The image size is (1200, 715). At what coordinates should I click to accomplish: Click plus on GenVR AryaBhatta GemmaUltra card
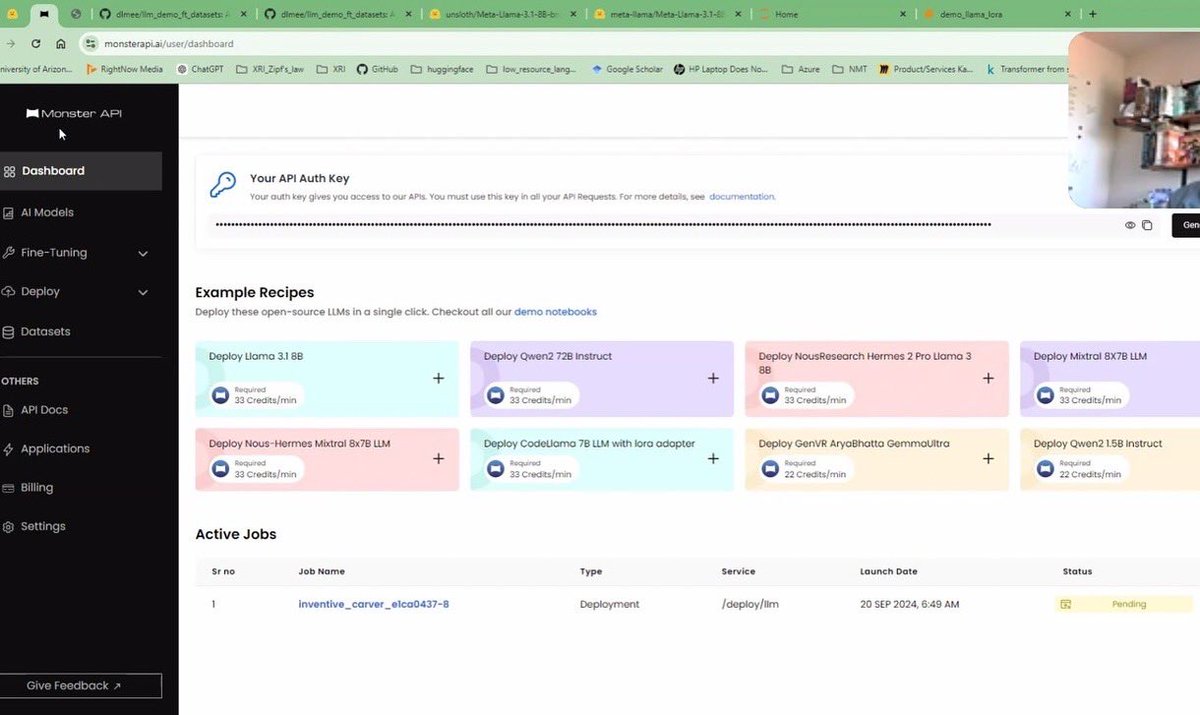pyautogui.click(x=988, y=459)
